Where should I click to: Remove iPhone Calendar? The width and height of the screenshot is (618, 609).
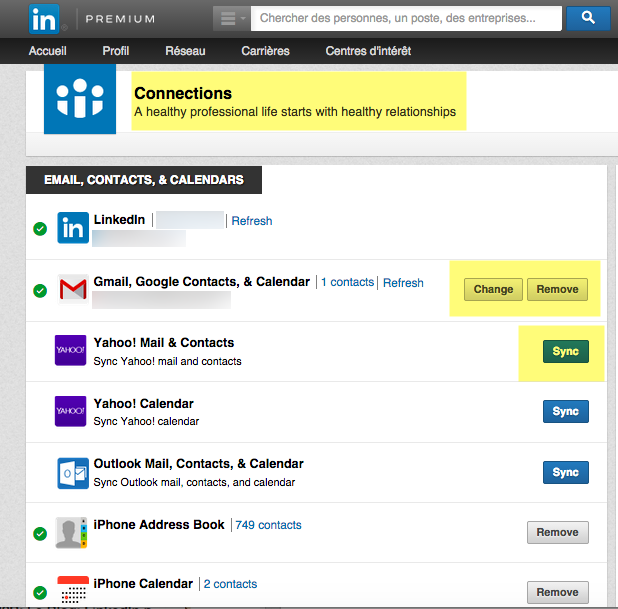[558, 592]
